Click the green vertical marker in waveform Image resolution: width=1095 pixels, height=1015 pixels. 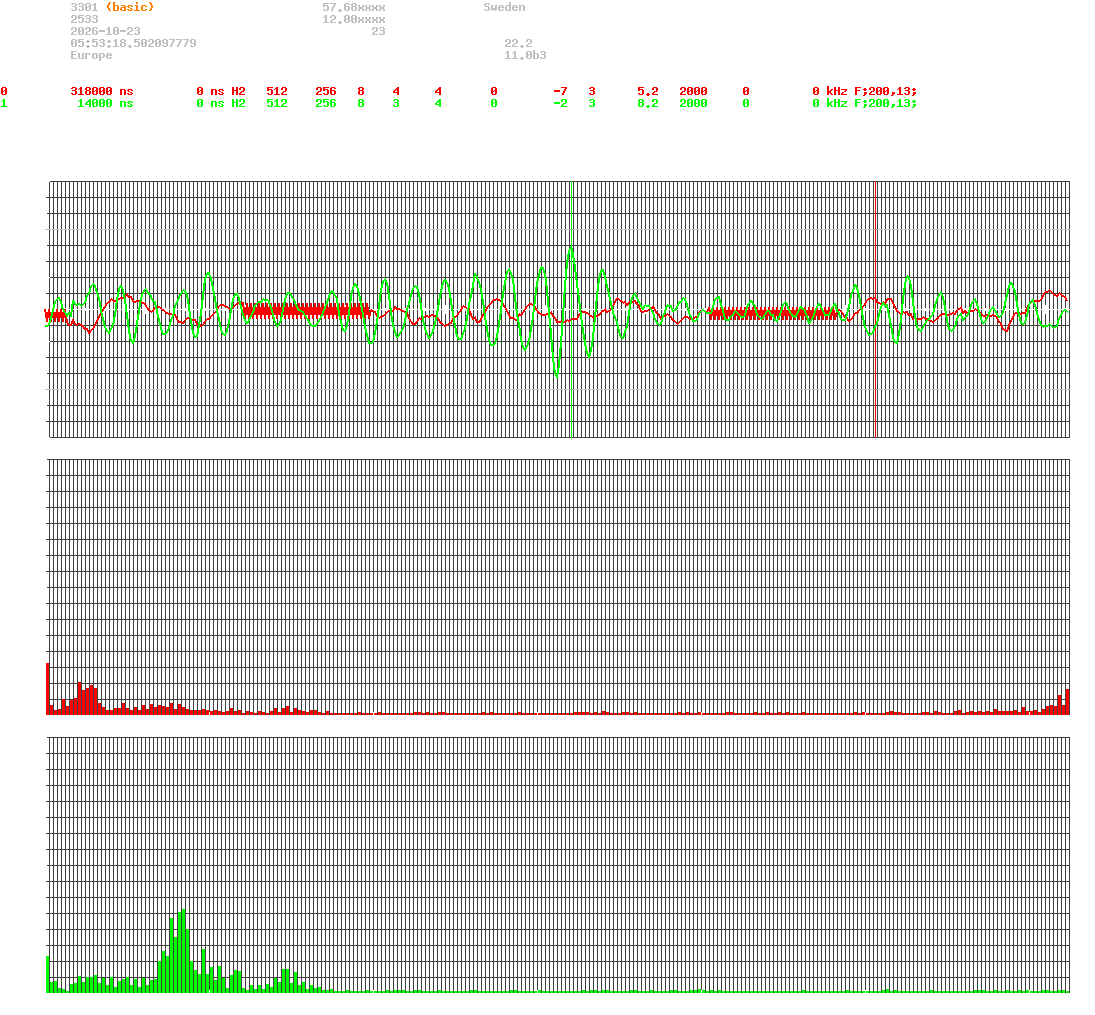coord(572,309)
